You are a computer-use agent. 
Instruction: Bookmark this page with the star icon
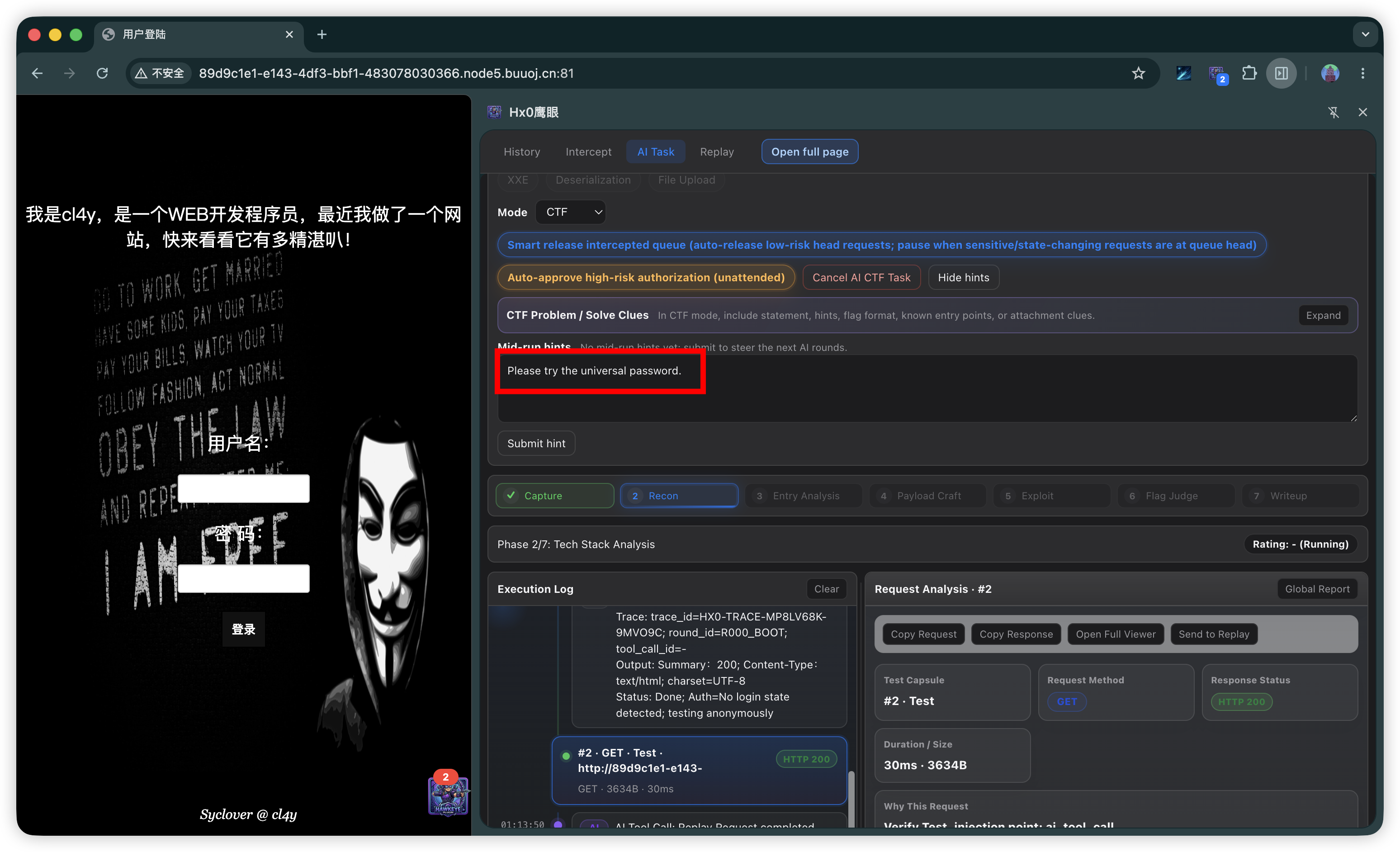[1138, 73]
